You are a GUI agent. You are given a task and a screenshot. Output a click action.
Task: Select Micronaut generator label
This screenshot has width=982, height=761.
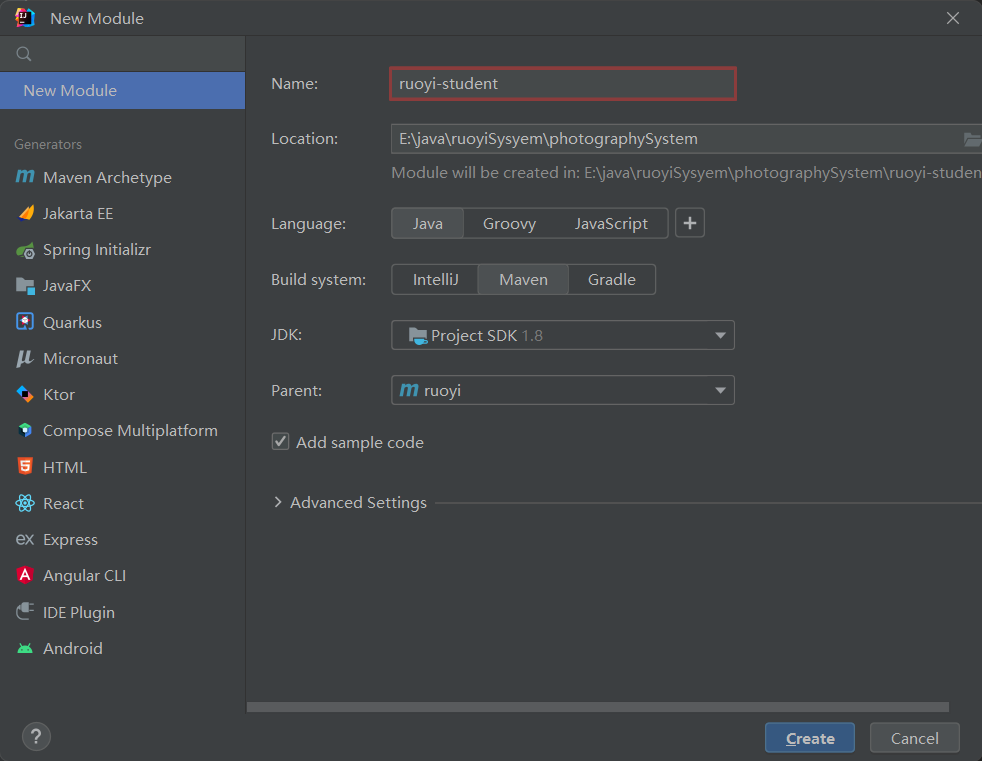point(80,358)
